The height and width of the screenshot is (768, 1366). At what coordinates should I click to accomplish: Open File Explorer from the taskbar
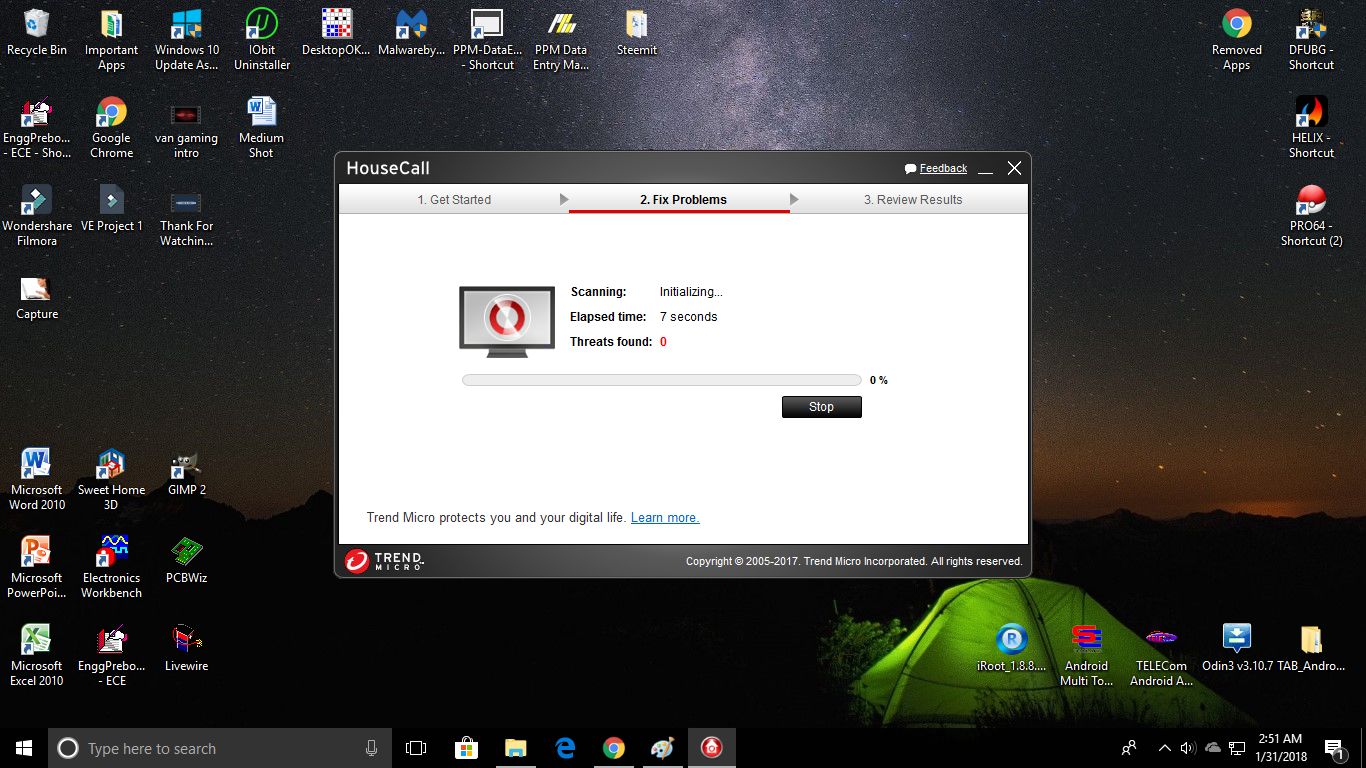515,748
